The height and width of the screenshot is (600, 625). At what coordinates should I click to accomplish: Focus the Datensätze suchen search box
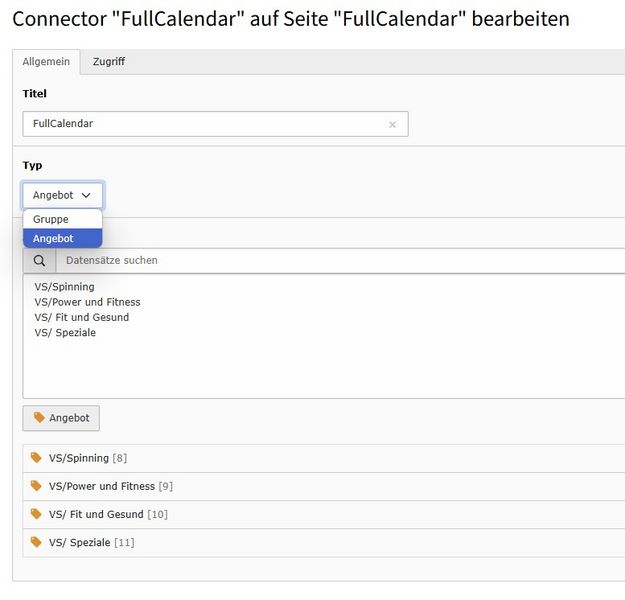(340, 261)
